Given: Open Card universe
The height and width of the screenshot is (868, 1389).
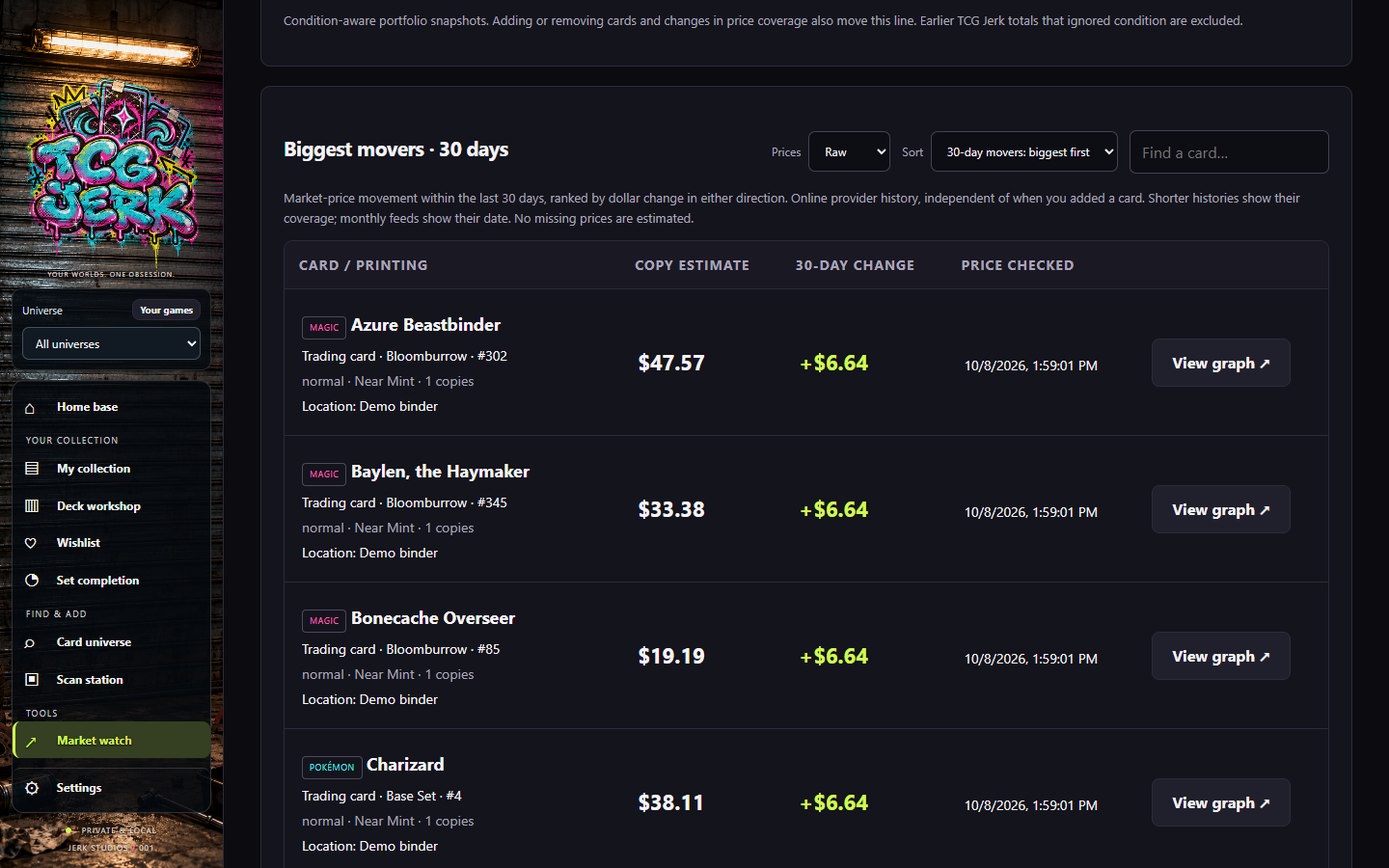Looking at the screenshot, I should pos(112,642).
